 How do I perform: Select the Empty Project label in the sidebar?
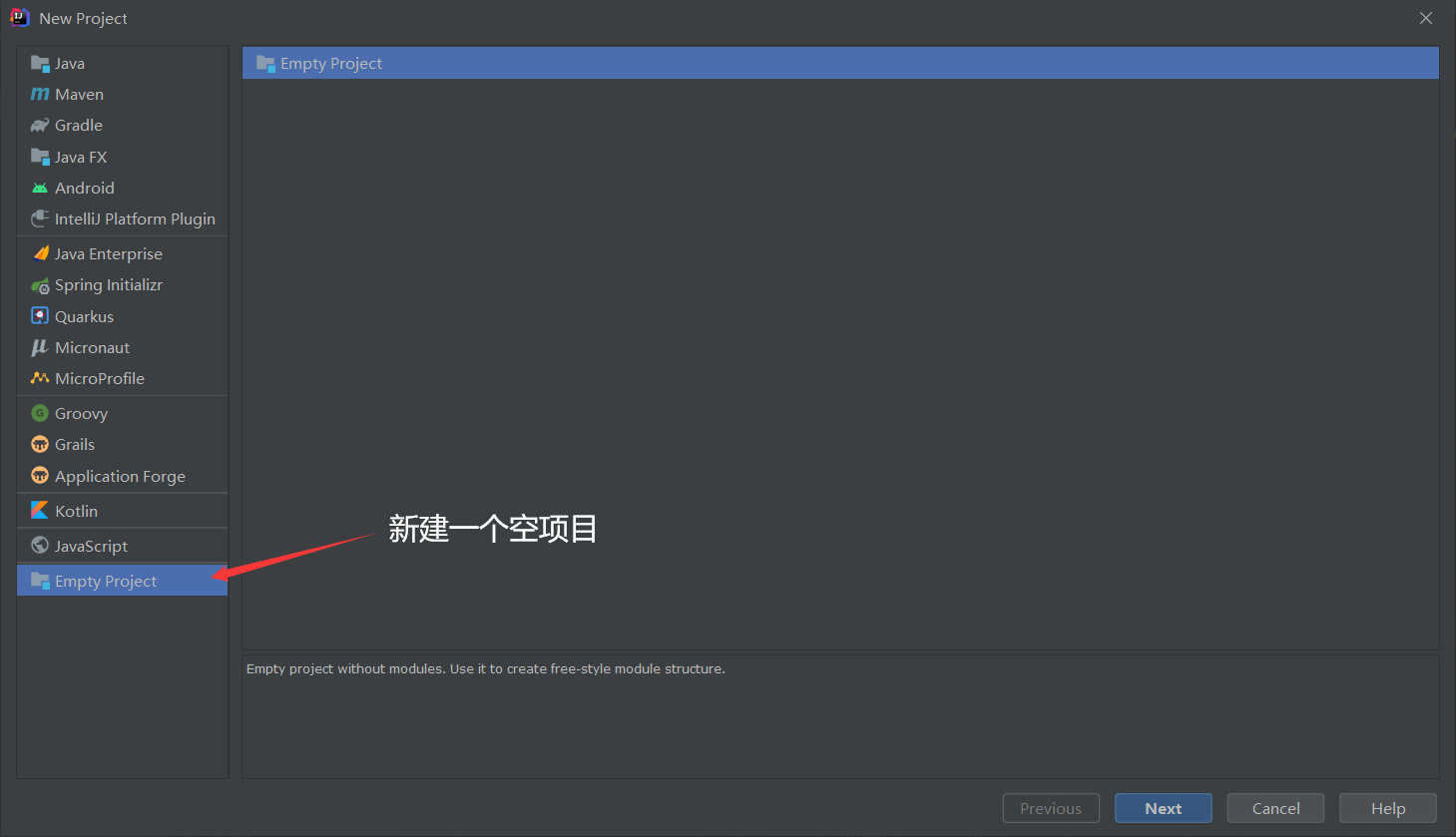(106, 581)
